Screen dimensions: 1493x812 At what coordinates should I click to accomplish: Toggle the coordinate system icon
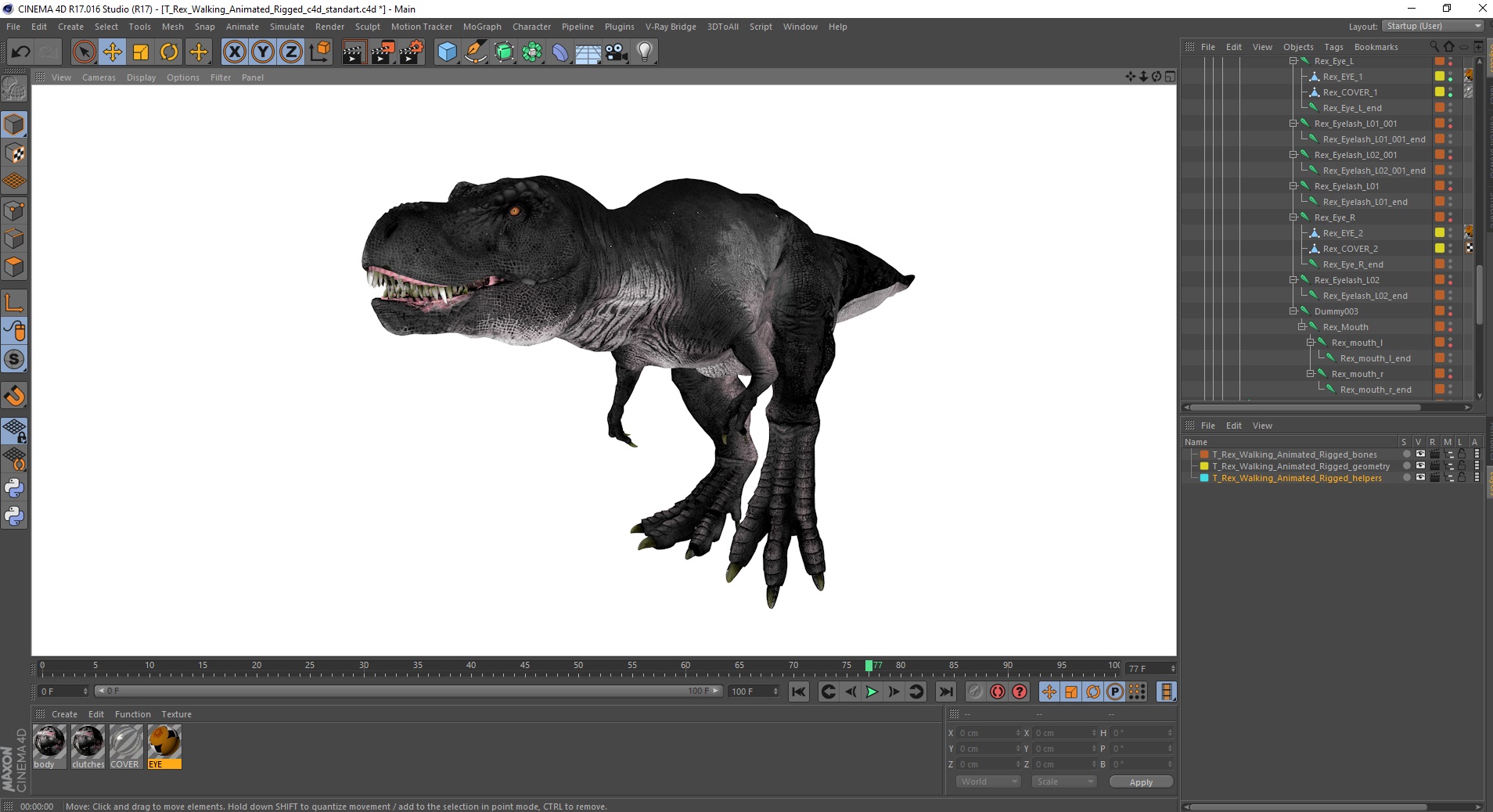click(x=319, y=52)
